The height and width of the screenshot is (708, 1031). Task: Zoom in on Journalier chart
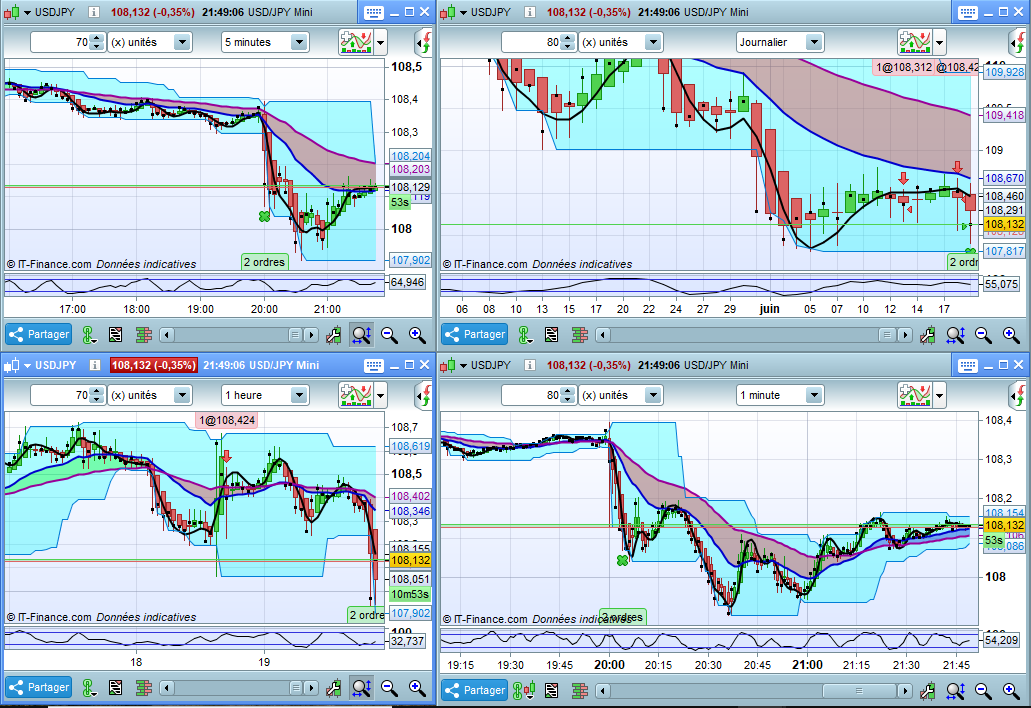[1011, 335]
